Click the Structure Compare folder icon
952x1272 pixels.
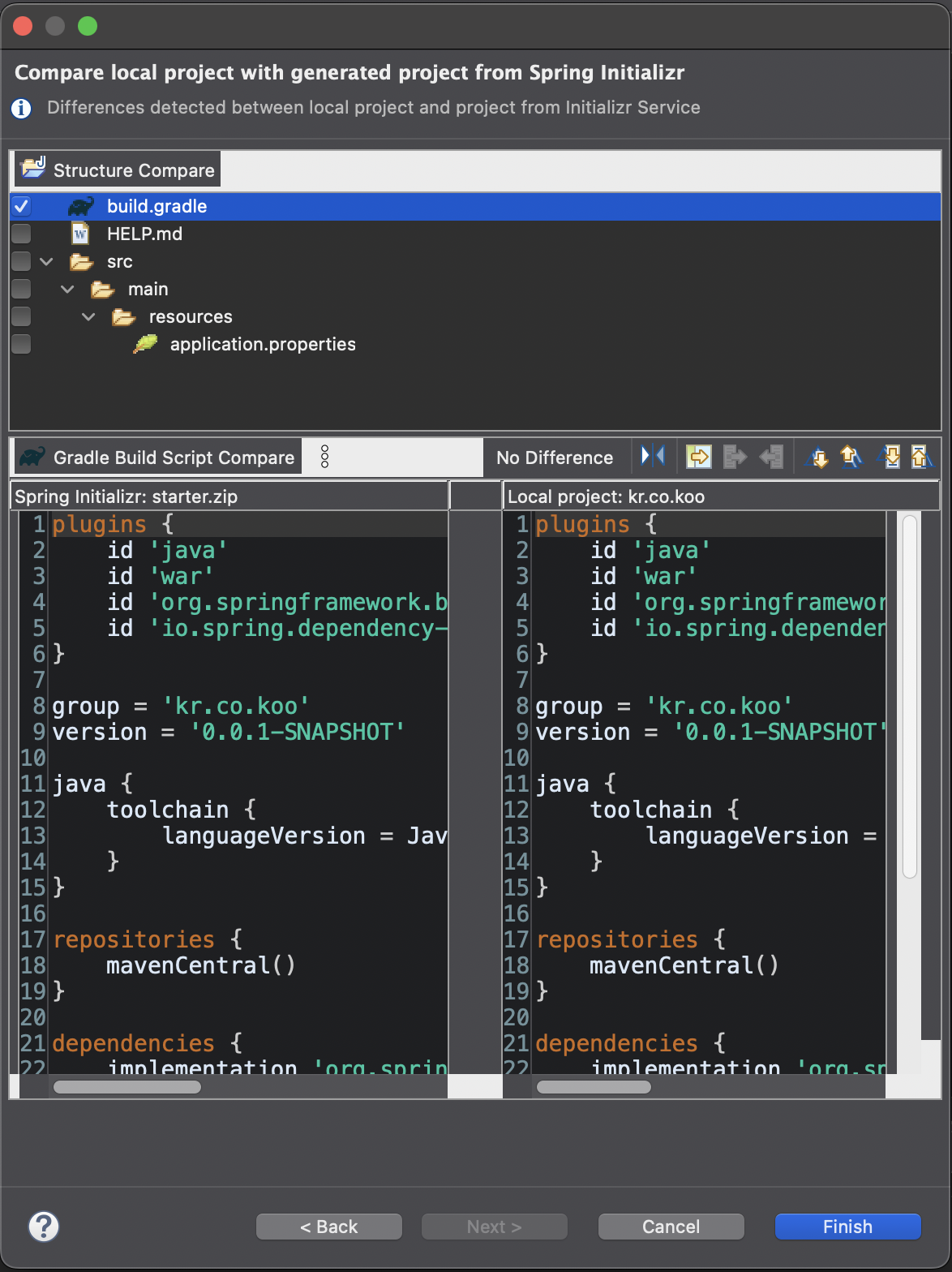33,168
